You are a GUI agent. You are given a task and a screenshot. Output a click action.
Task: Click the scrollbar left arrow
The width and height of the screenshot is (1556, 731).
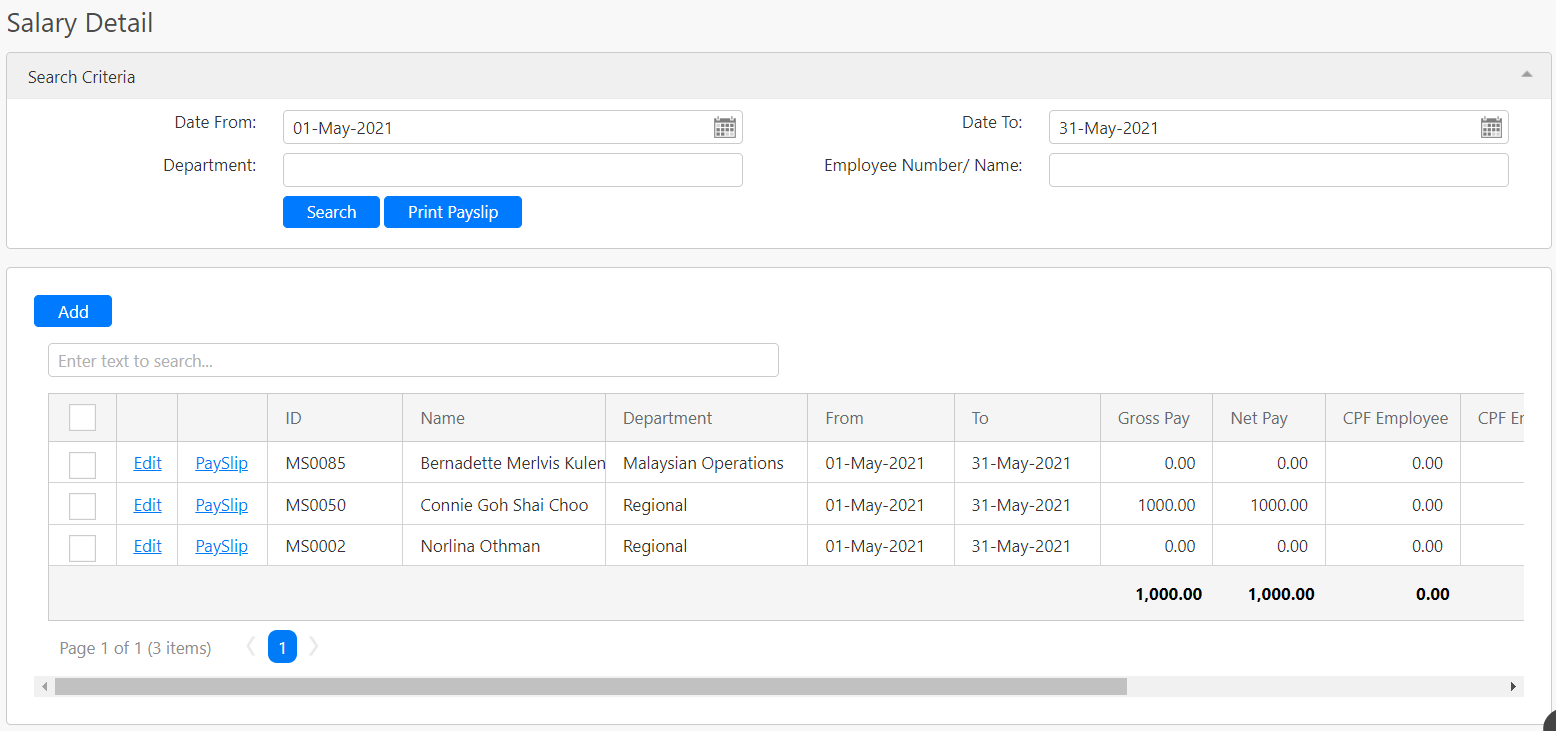click(x=43, y=686)
